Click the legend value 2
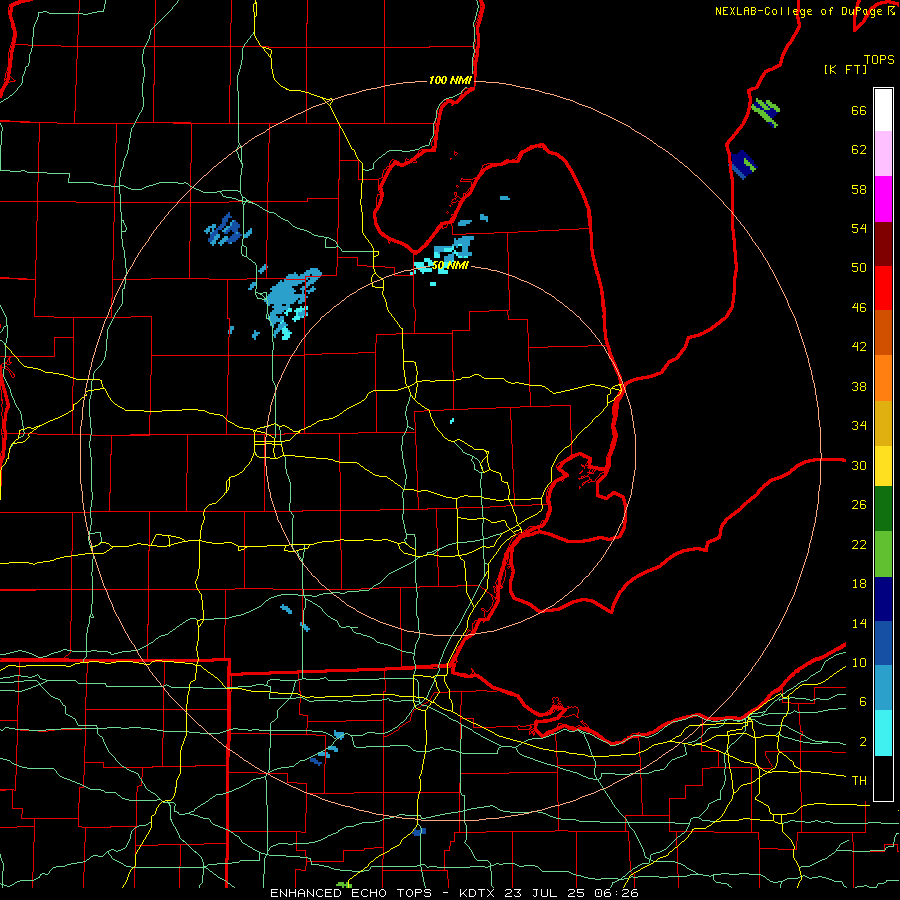Viewport: 900px width, 900px height. [863, 742]
